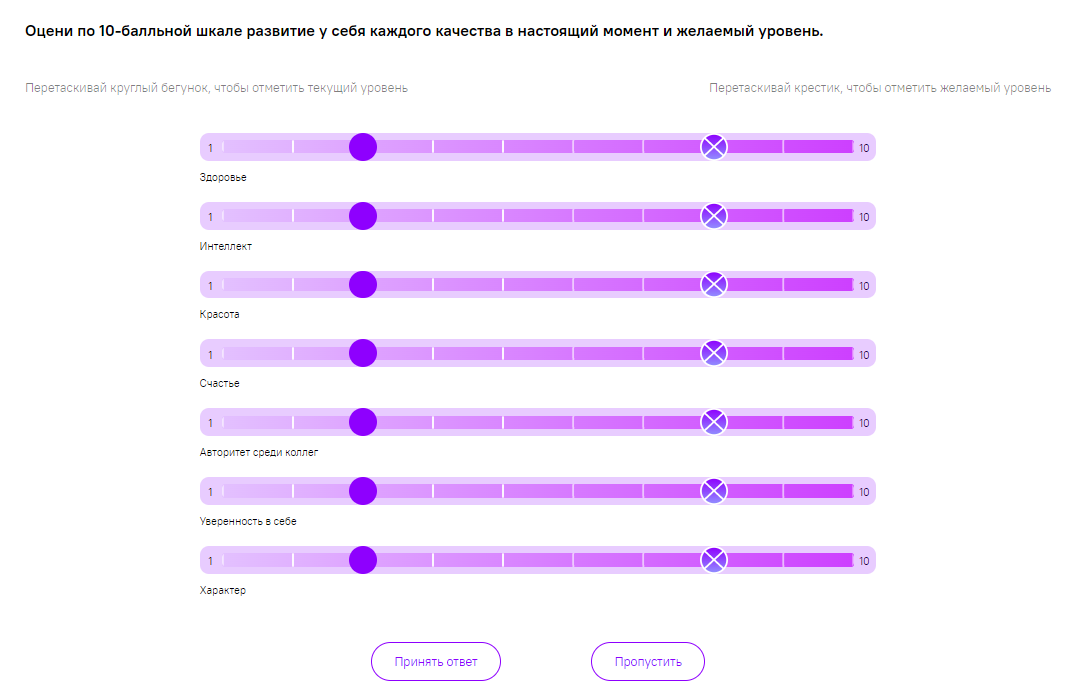1080x700 pixels.
Task: Click cross handle on Авторитет среди коллег slider
Action: click(x=713, y=423)
